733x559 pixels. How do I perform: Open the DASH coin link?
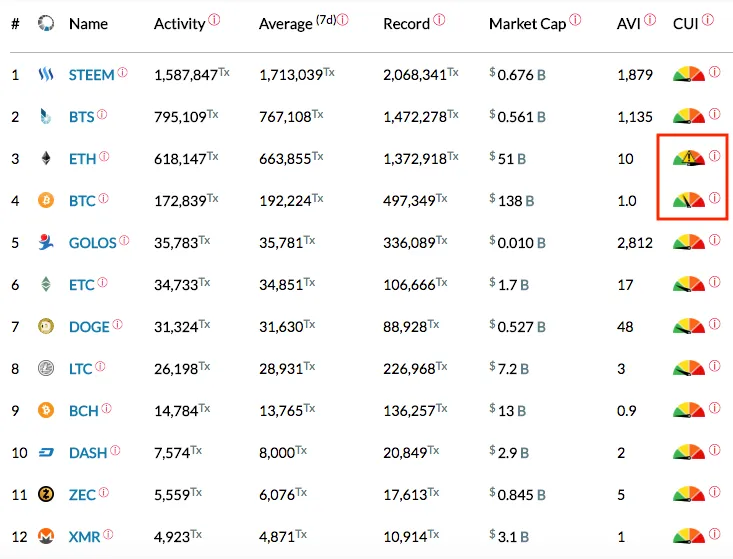pos(88,453)
